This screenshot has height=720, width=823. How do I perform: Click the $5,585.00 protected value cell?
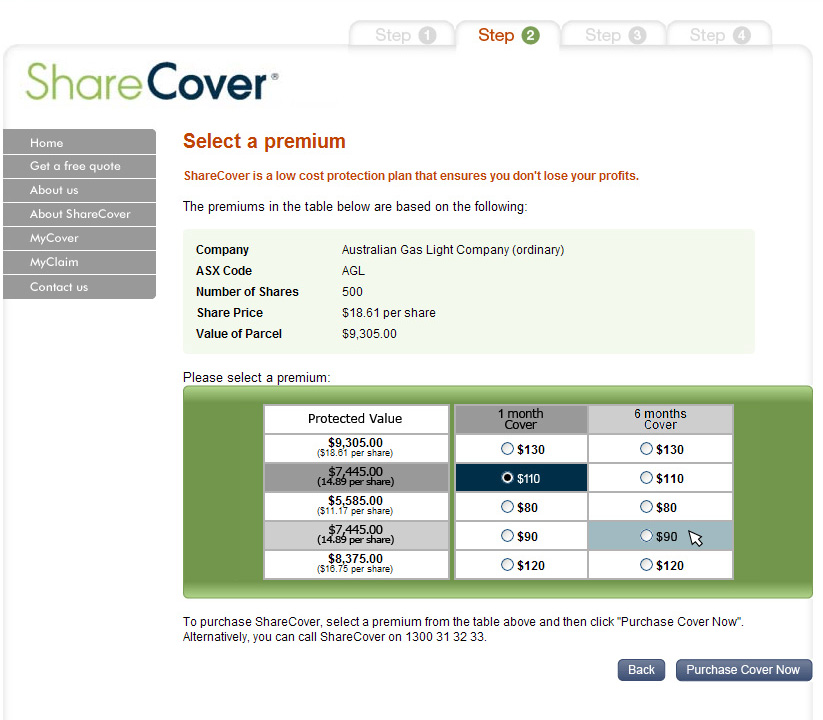point(356,506)
